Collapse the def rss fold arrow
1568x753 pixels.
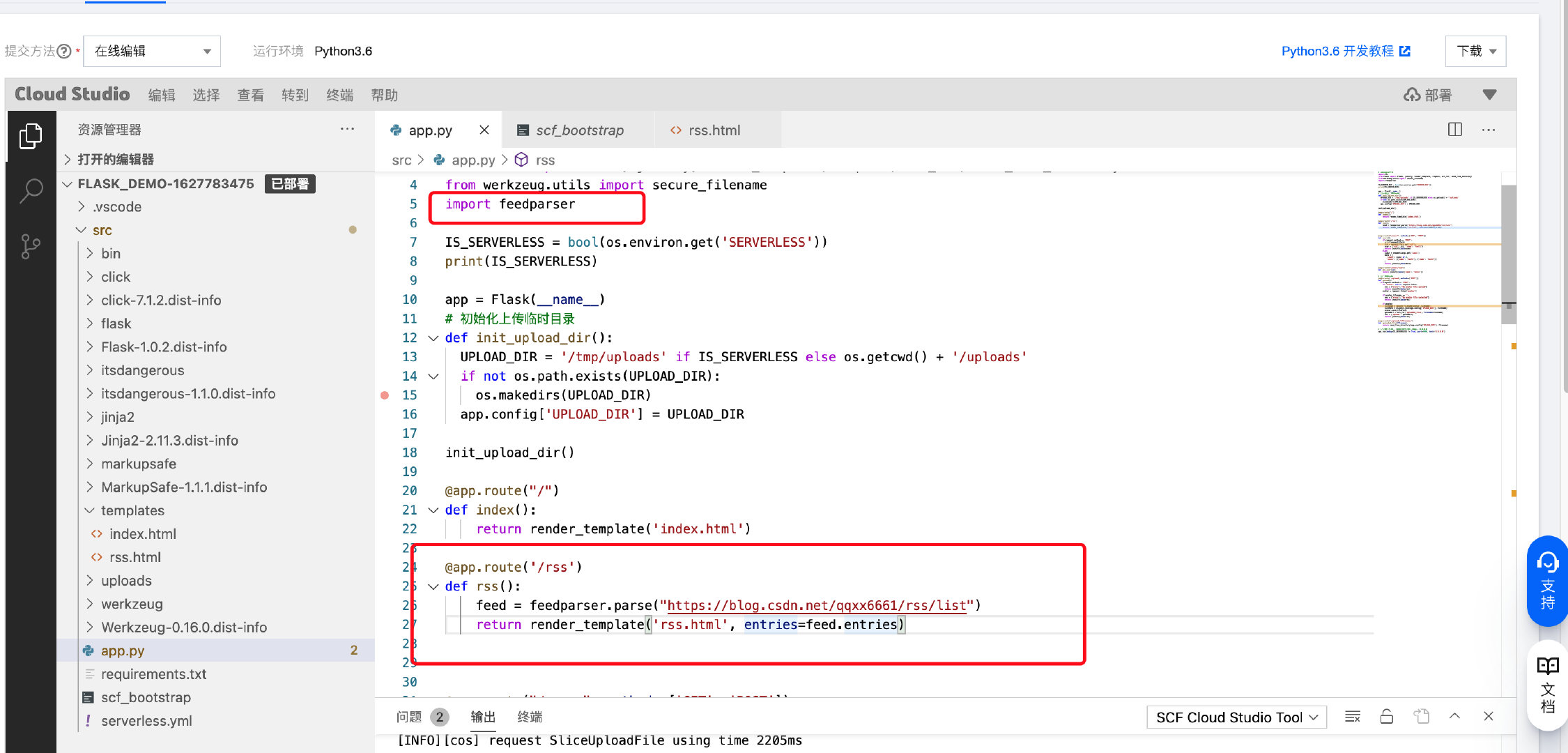point(433,586)
